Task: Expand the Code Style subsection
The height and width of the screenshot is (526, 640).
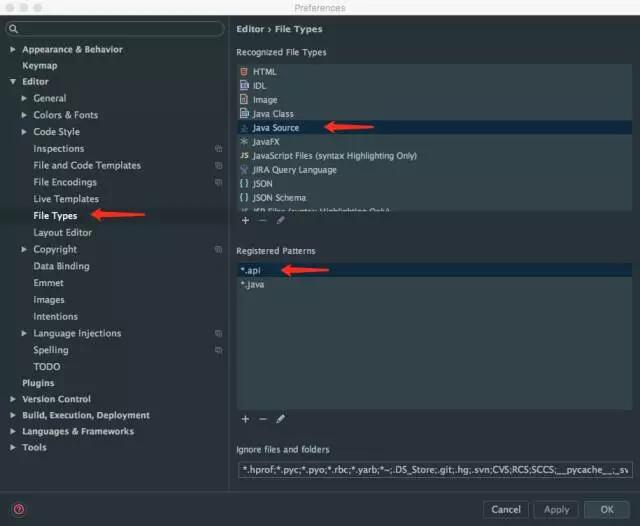Action: pyautogui.click(x=24, y=132)
